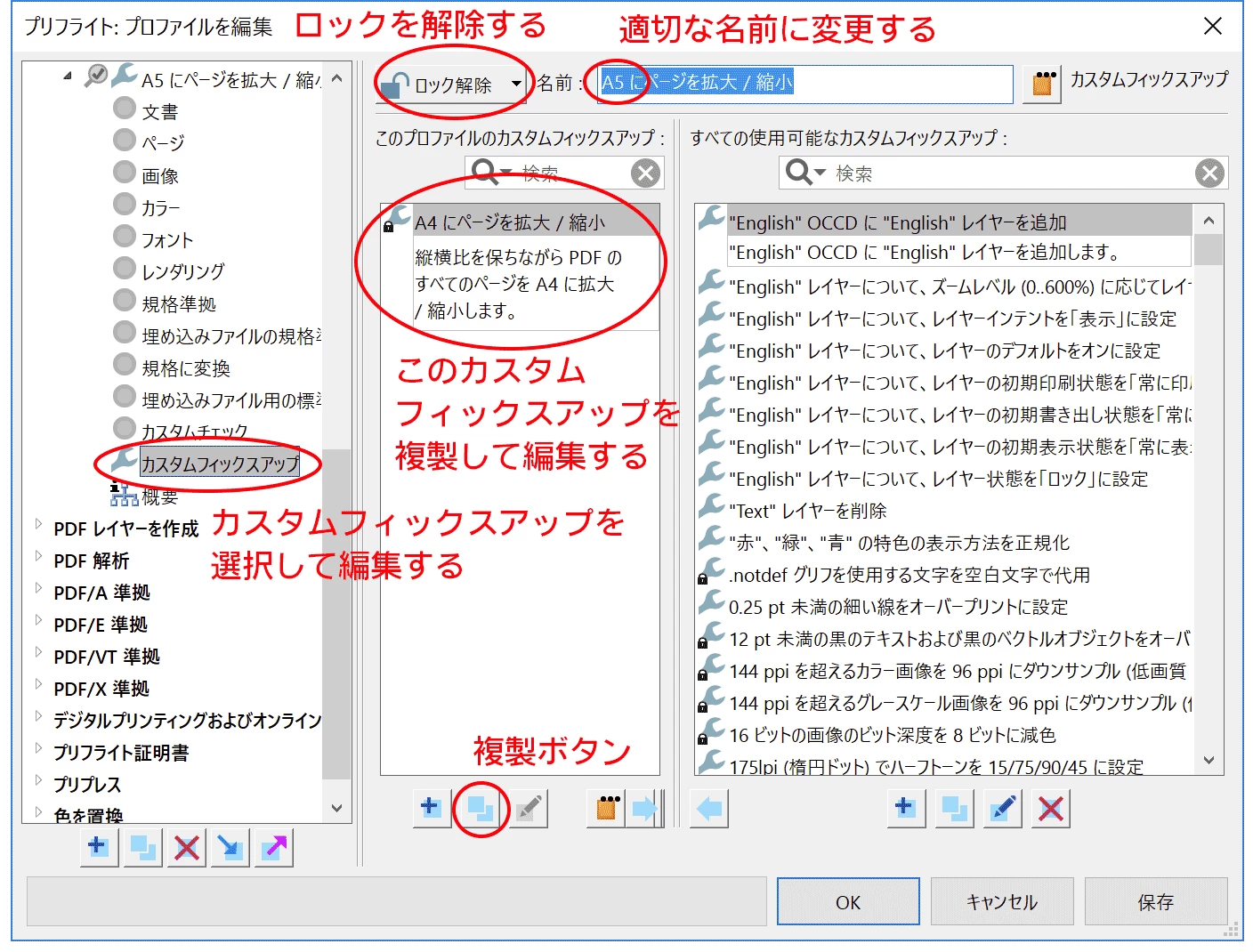1253x952 pixels.
Task: Select the A4 にページを拡大 / 縮小 fixup
Action: 521,222
